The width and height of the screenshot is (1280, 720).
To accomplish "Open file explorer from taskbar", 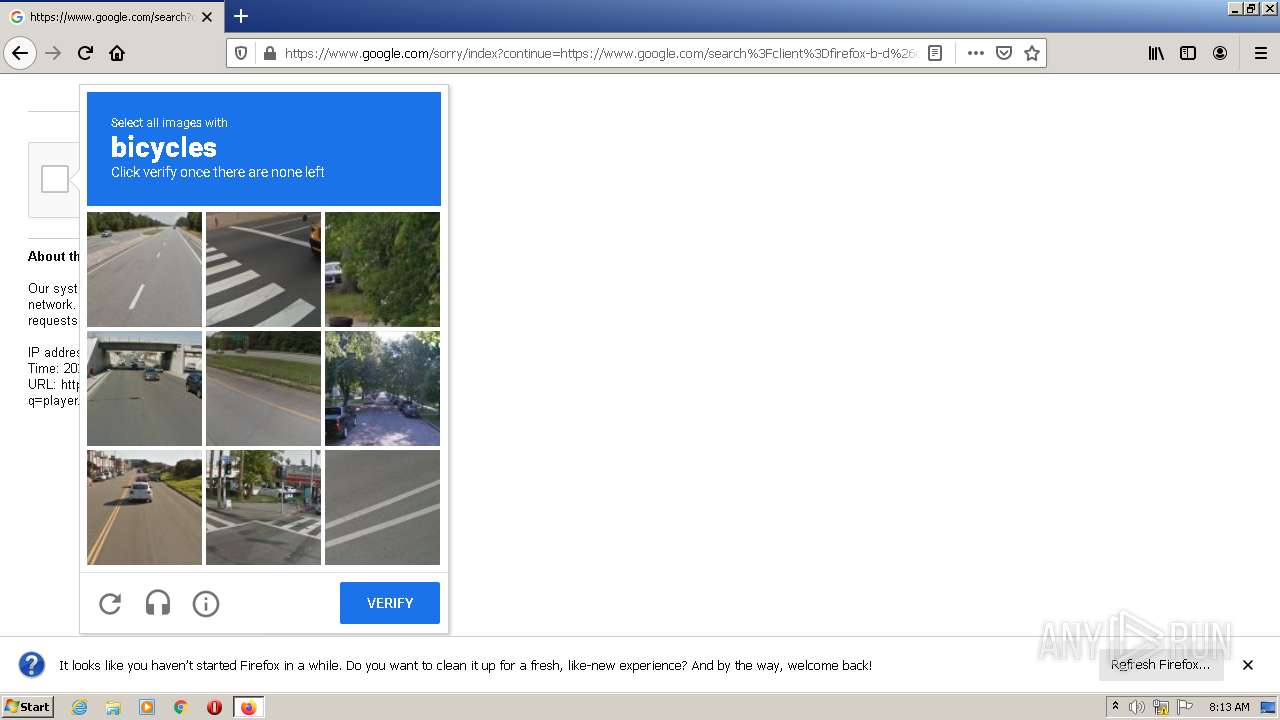I will (x=113, y=707).
